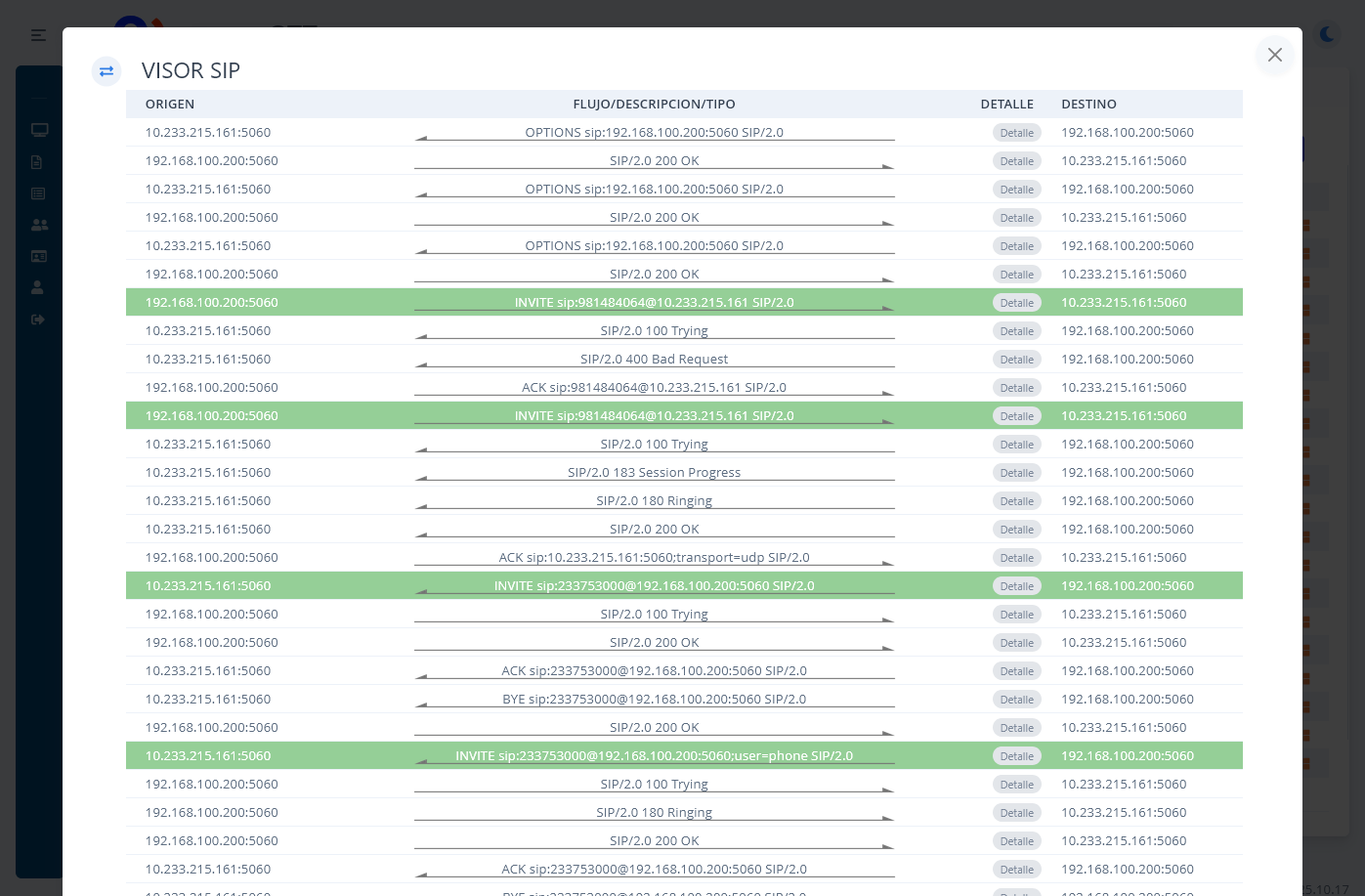Close the VISOR SIP dialog
The image size is (1365, 896).
tap(1274, 55)
